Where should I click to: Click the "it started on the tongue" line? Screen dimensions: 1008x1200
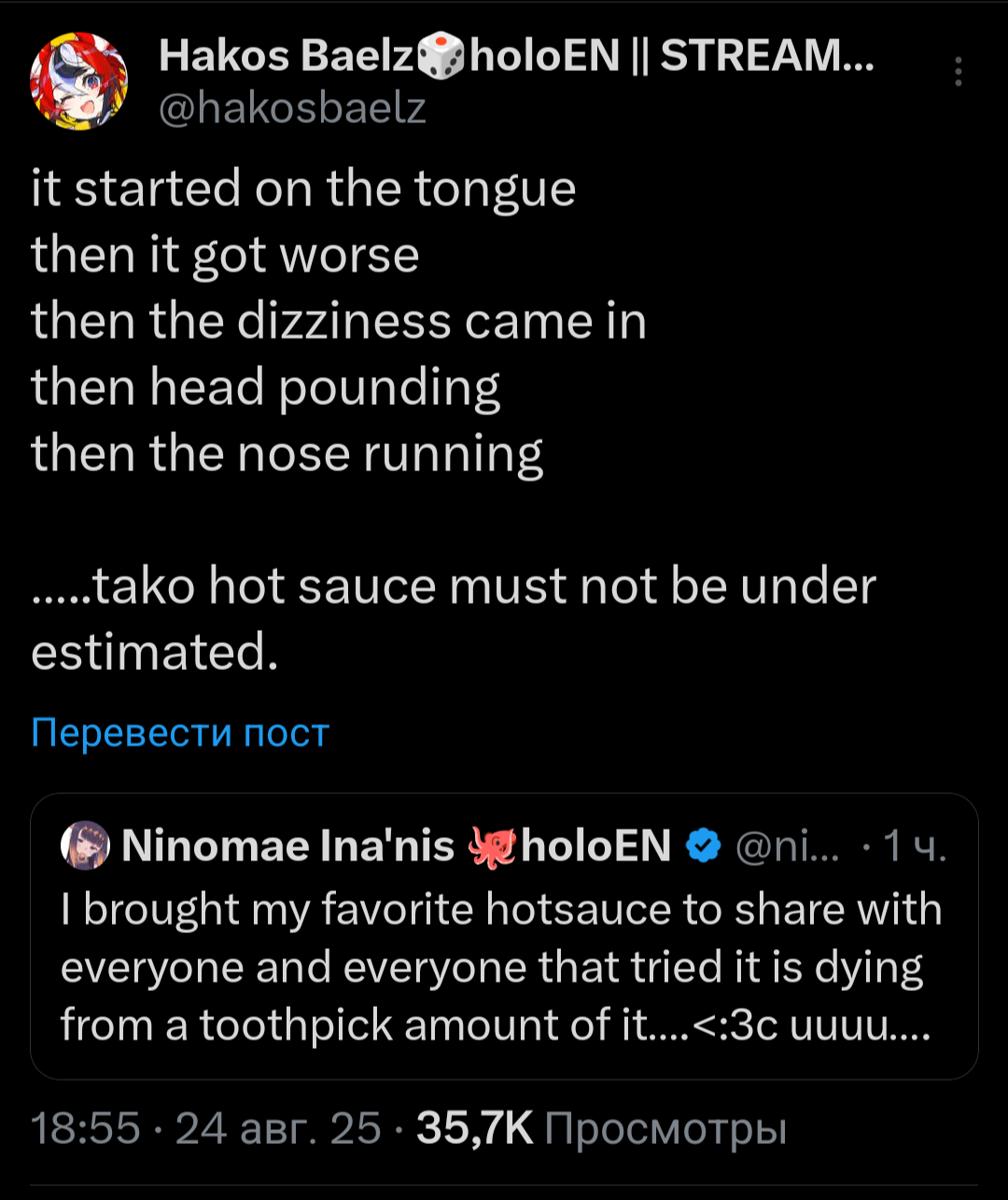pos(303,188)
